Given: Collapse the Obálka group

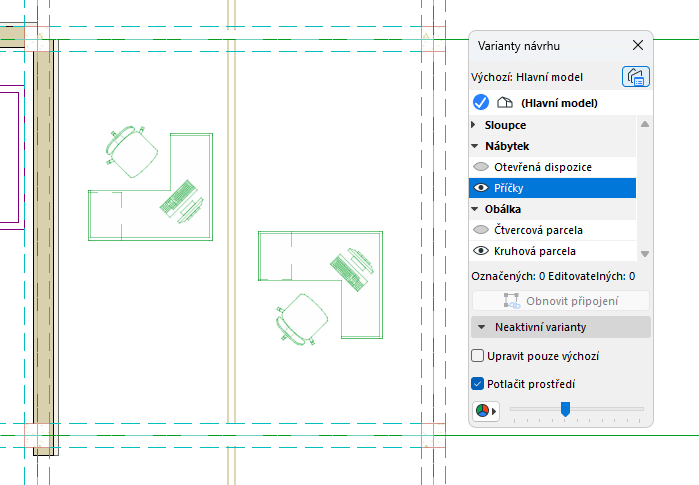Looking at the screenshot, I should [475, 209].
